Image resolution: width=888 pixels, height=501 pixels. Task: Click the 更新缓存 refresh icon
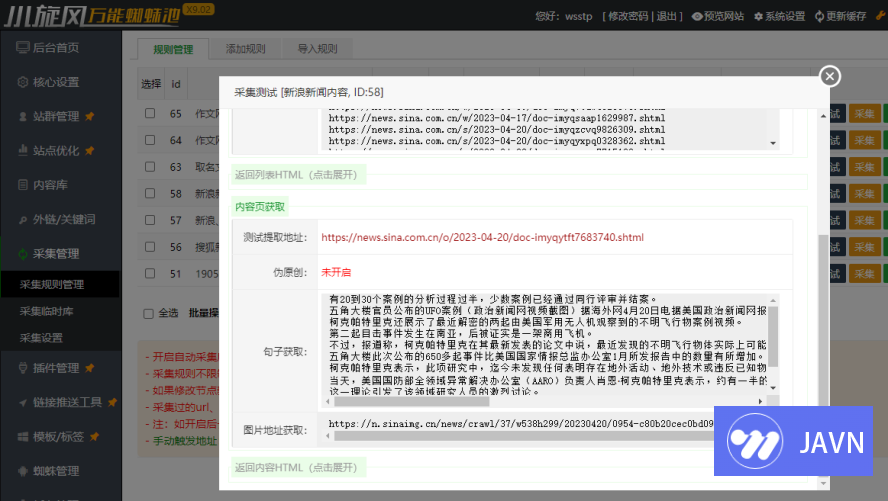(x=819, y=16)
